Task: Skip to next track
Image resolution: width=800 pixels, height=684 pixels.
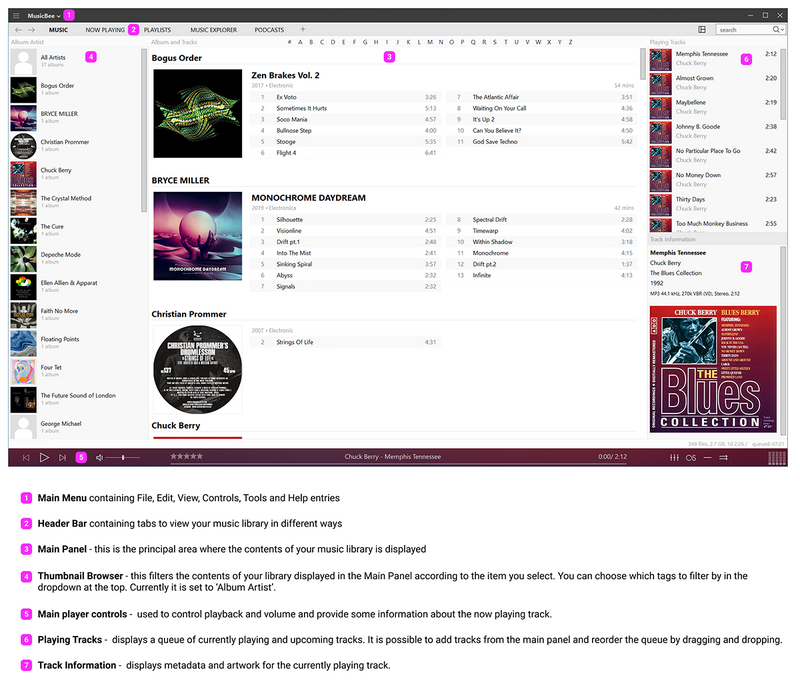Action: [62, 458]
